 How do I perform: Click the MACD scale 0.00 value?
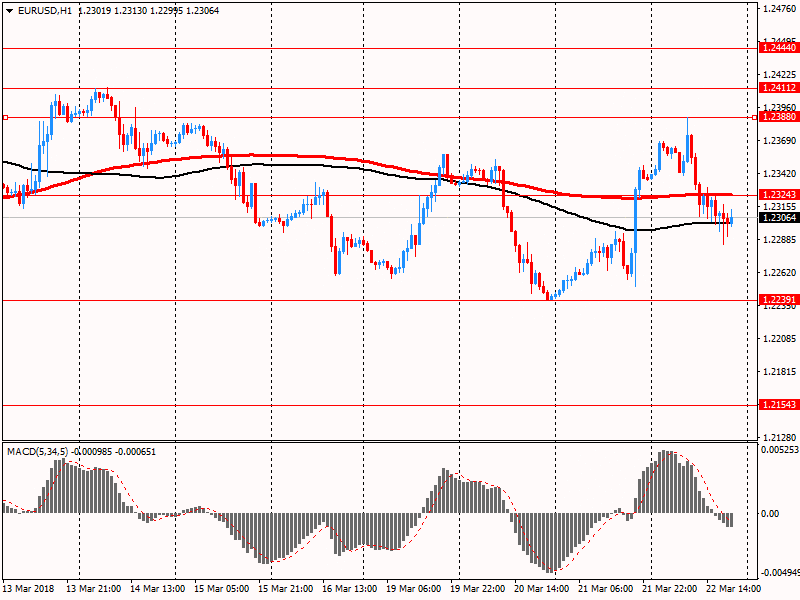[x=770, y=514]
